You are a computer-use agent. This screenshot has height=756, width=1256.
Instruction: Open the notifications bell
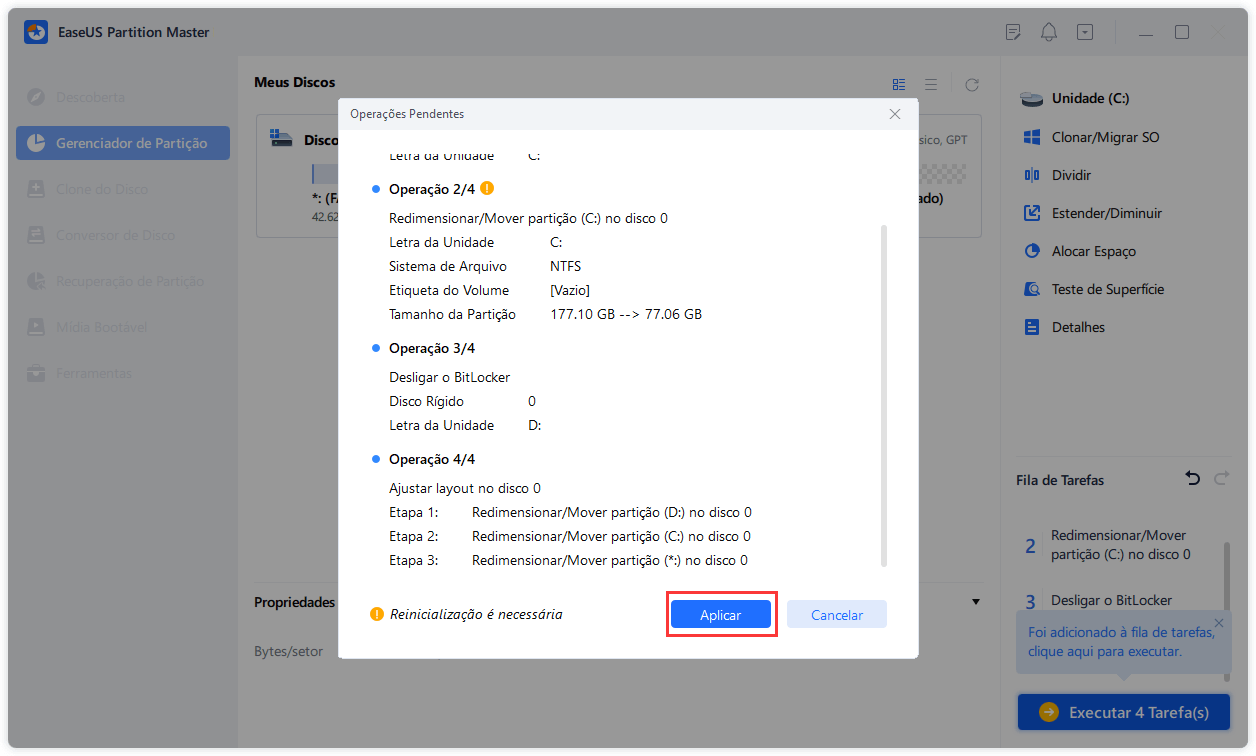[x=1049, y=32]
